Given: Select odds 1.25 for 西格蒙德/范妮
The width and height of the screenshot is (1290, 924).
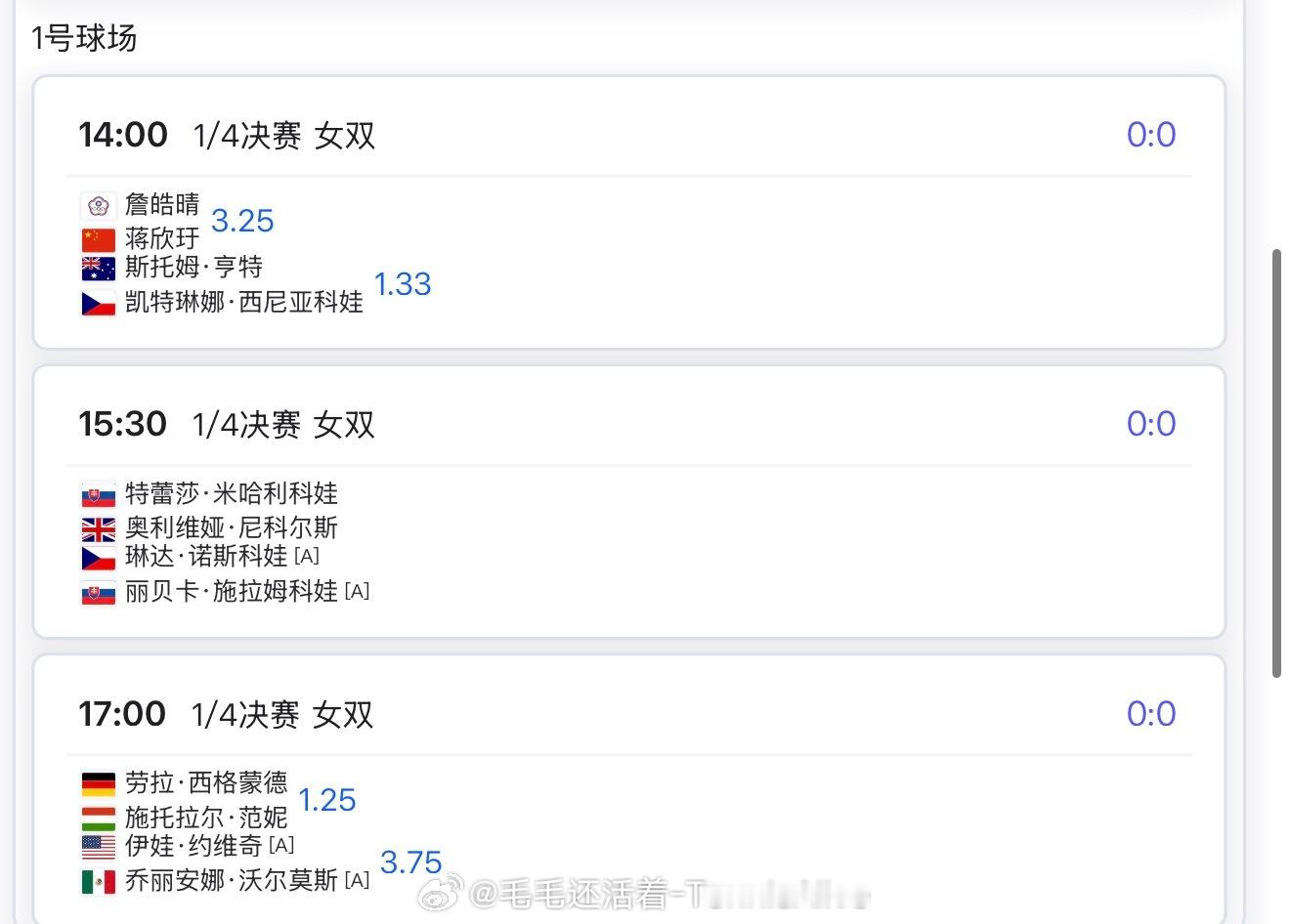Looking at the screenshot, I should 326,800.
